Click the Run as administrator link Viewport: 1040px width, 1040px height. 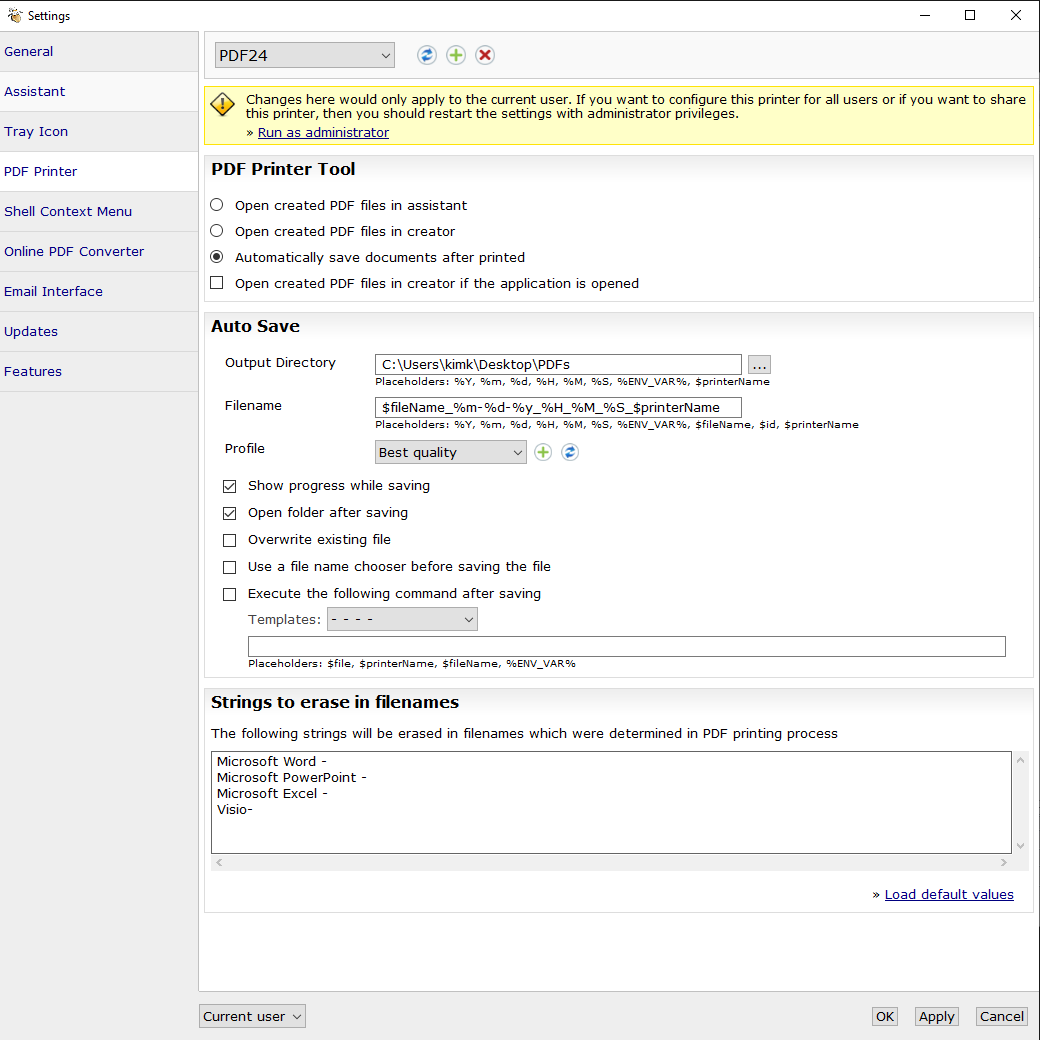323,133
